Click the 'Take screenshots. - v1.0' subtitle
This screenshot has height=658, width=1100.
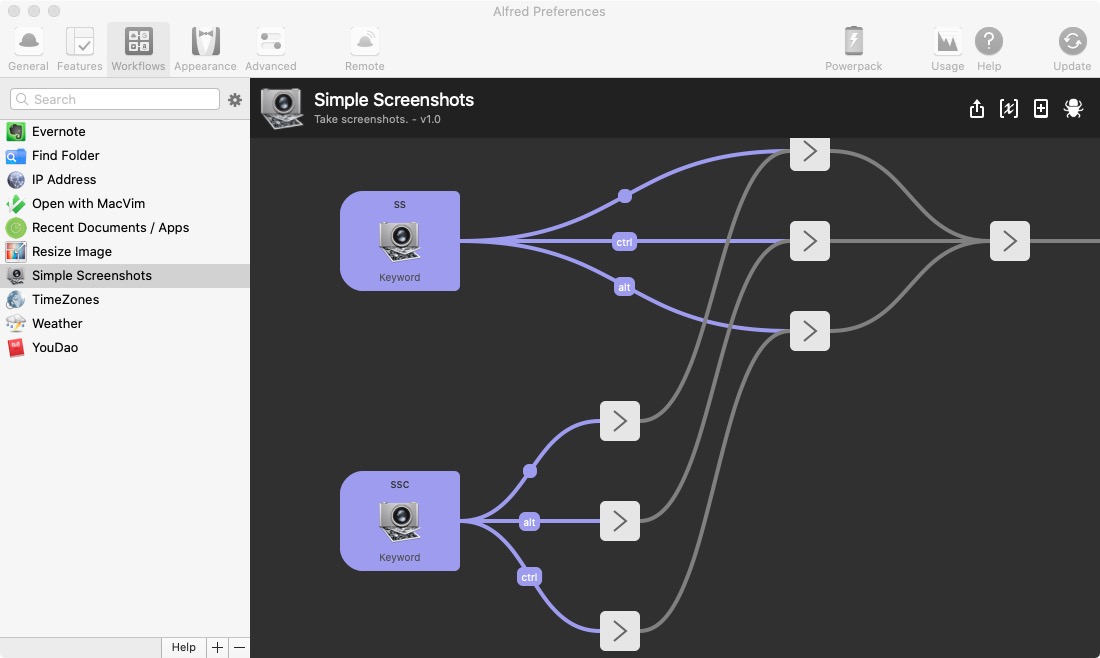click(377, 119)
